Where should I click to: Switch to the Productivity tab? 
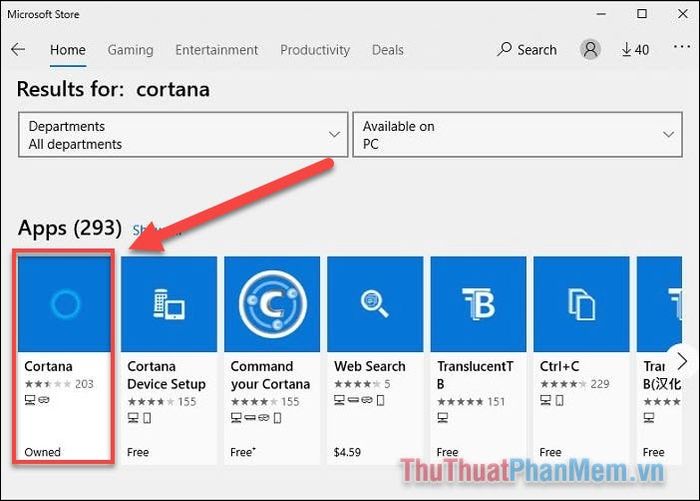click(315, 50)
